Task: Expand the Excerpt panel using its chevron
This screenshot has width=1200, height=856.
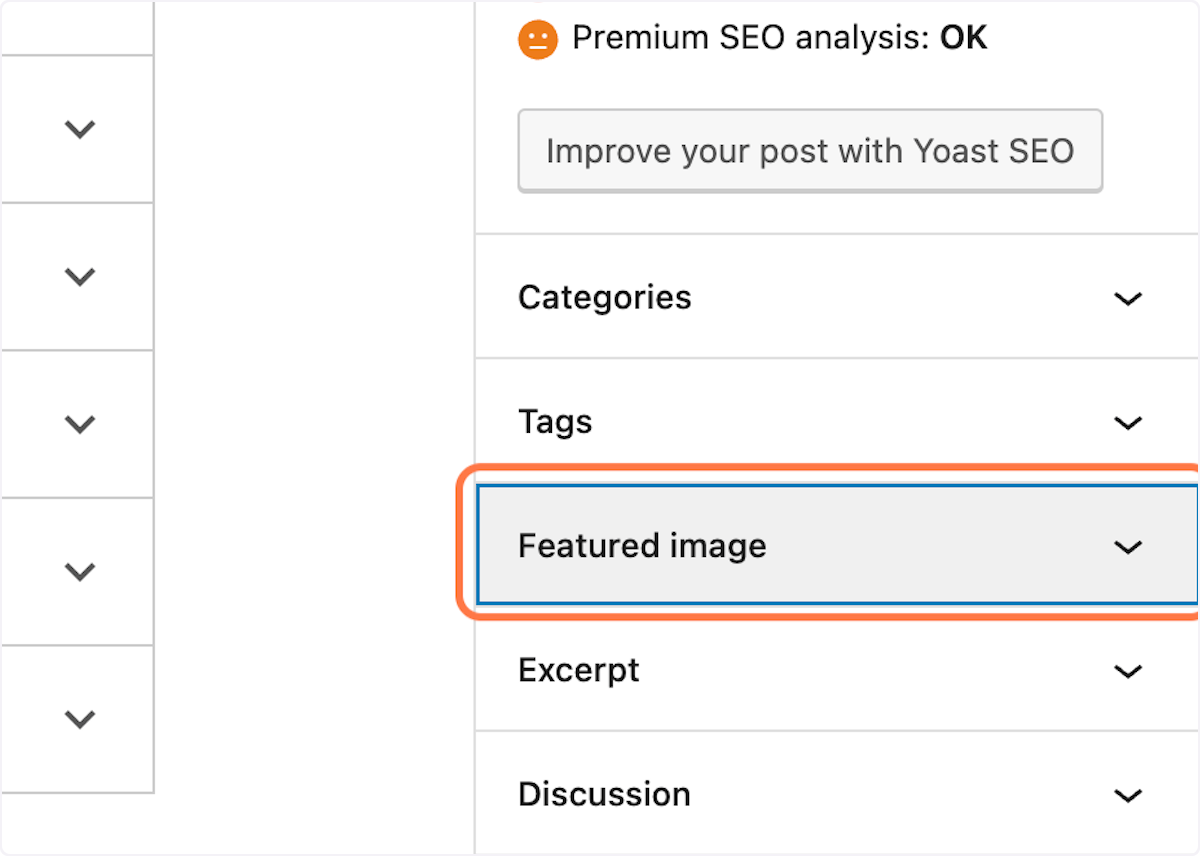Action: (x=1128, y=671)
